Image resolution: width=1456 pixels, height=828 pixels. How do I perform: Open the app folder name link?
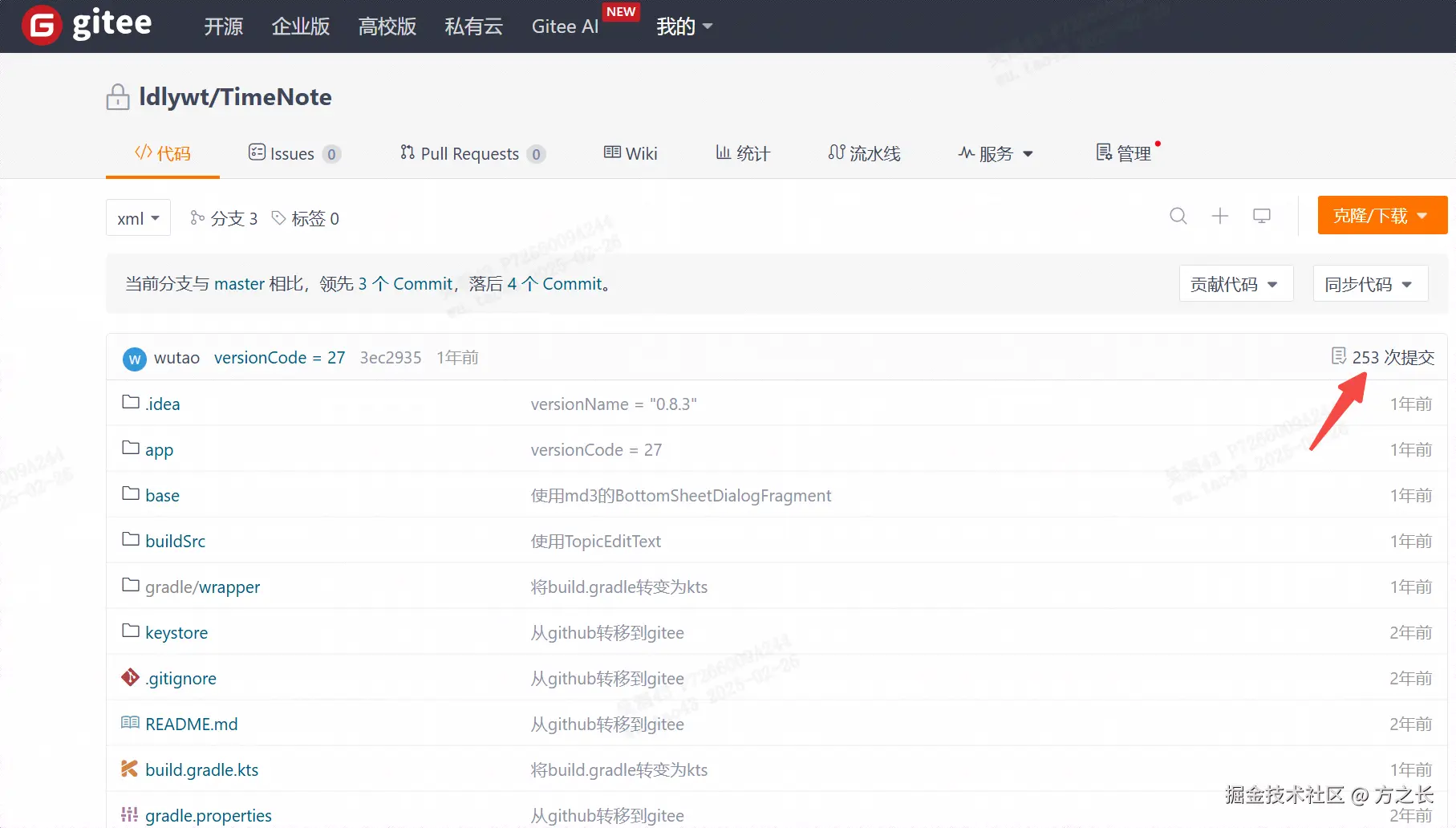159,449
